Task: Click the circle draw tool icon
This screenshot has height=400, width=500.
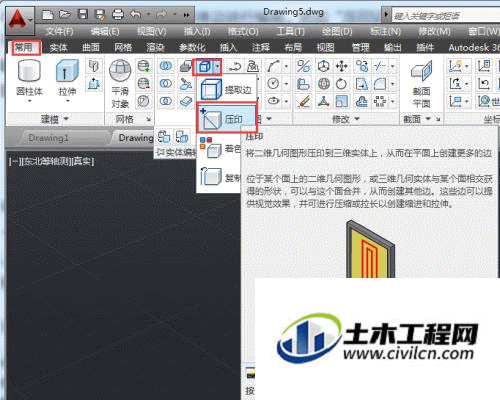Action: pyautogui.click(x=273, y=84)
